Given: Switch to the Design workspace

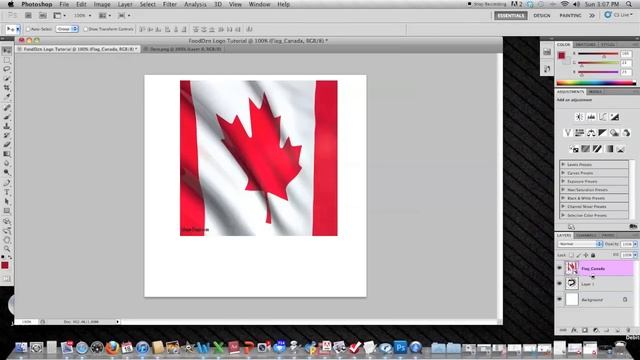Looking at the screenshot, I should pos(542,16).
